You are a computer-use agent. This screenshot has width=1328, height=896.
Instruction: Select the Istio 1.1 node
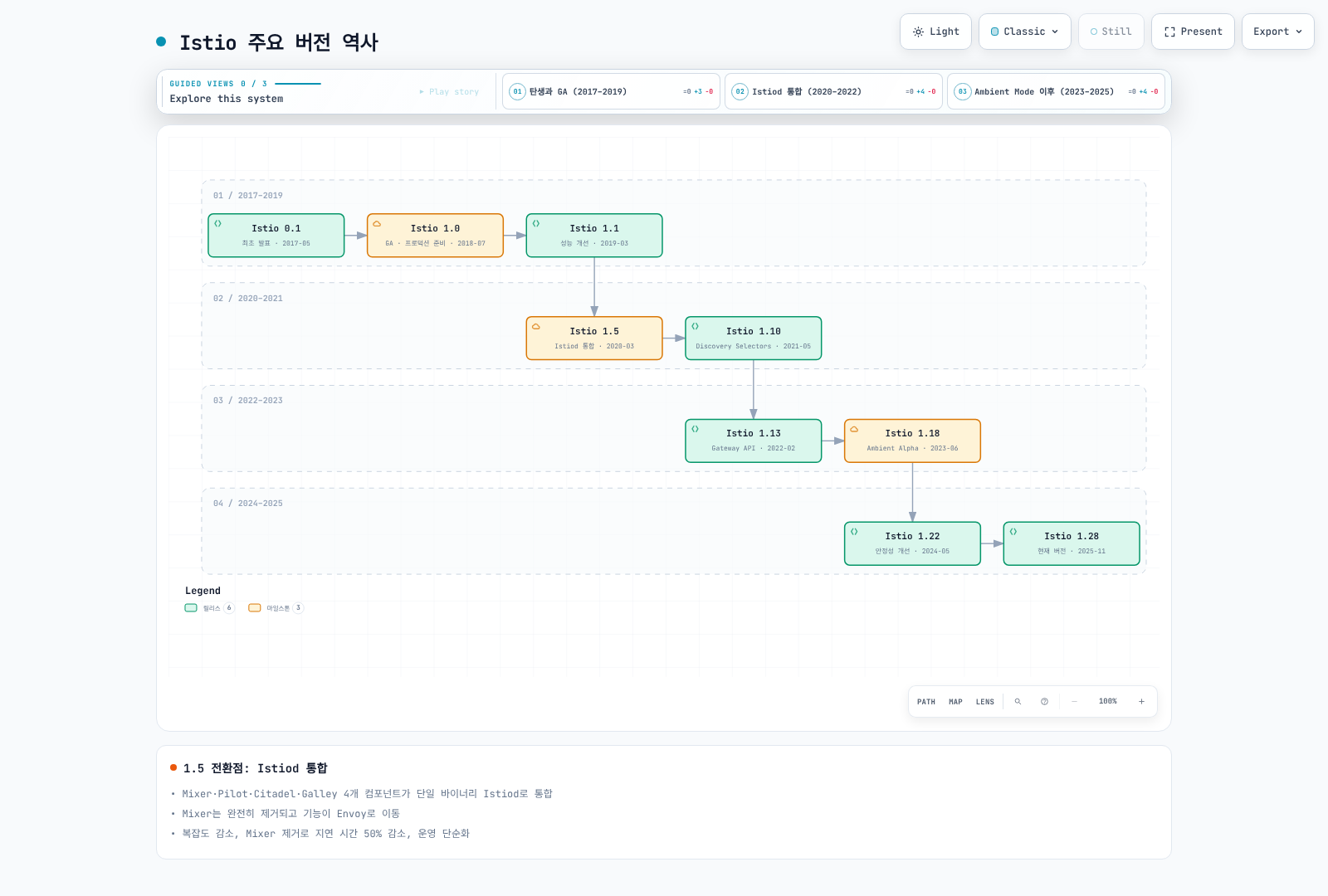pyautogui.click(x=594, y=236)
